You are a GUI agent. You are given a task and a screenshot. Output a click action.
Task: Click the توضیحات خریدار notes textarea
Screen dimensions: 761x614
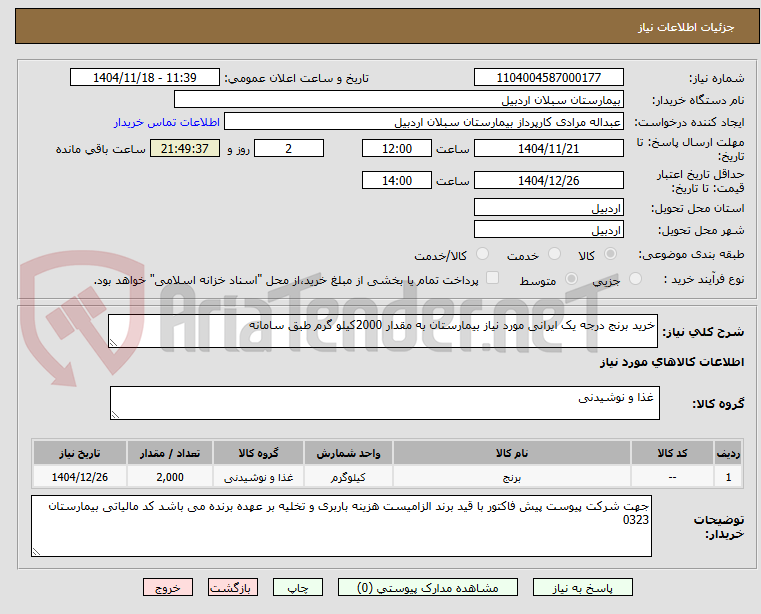341,526
